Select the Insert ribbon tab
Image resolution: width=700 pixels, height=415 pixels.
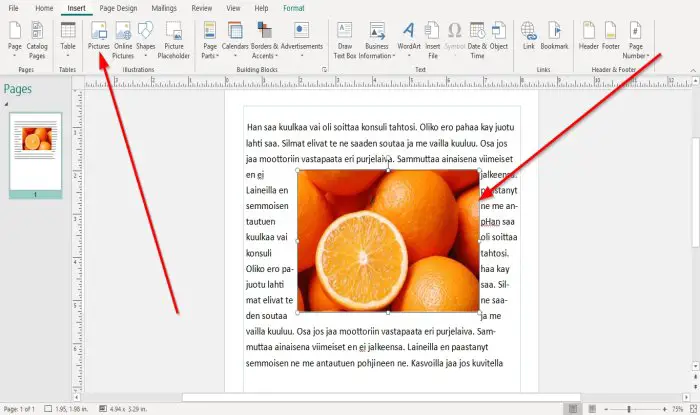76,8
